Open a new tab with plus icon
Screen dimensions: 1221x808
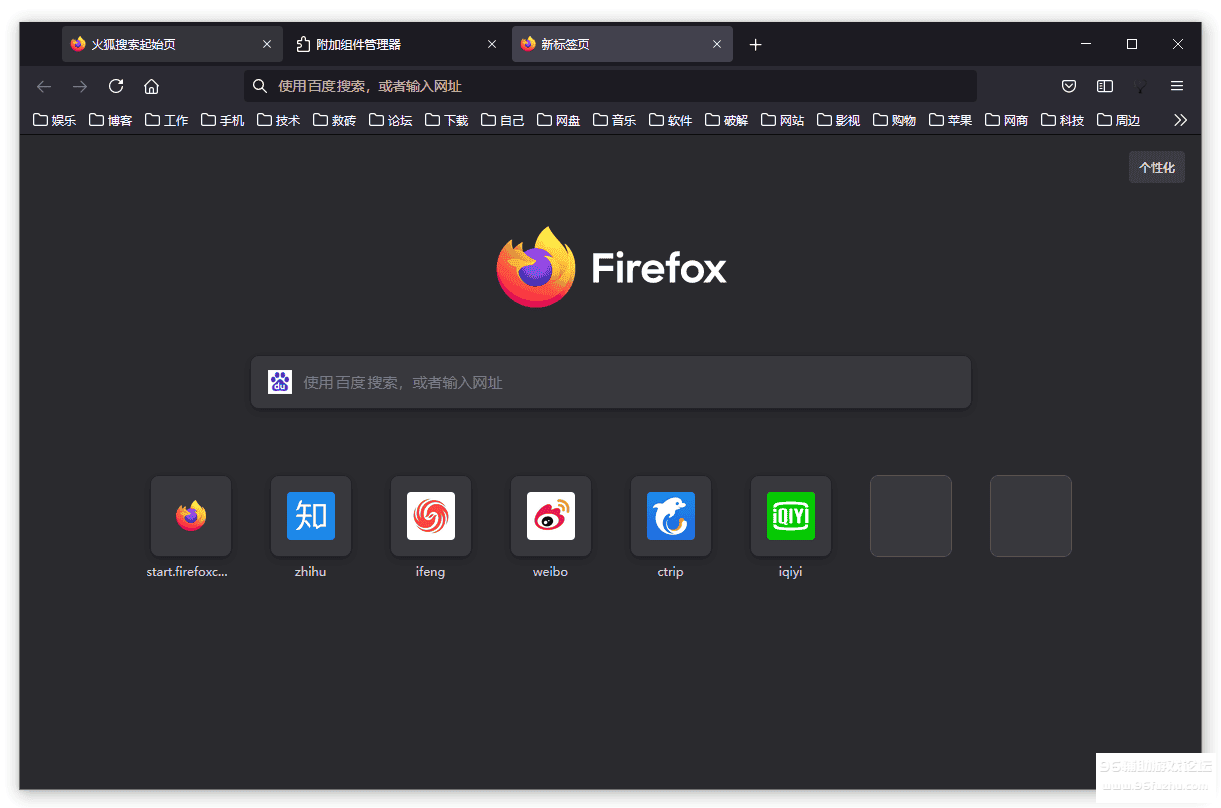(755, 45)
